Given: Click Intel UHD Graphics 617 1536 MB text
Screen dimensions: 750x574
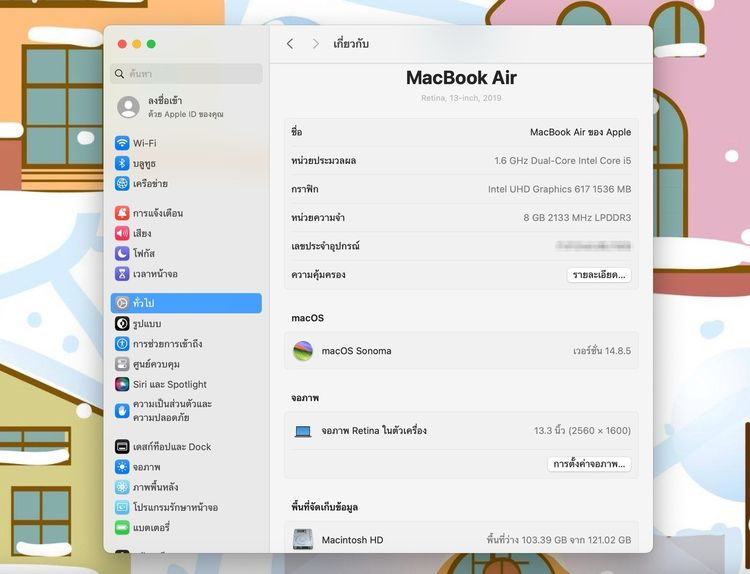Looking at the screenshot, I should [559, 189].
